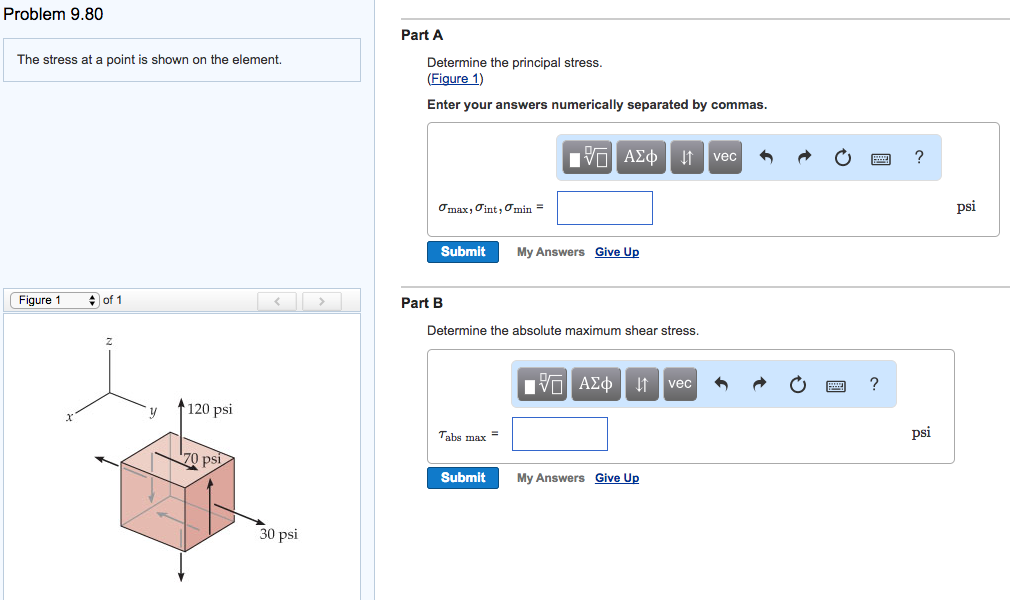The width and height of the screenshot is (1010, 600).
Task: Click Give Up link for Part B
Action: point(616,478)
